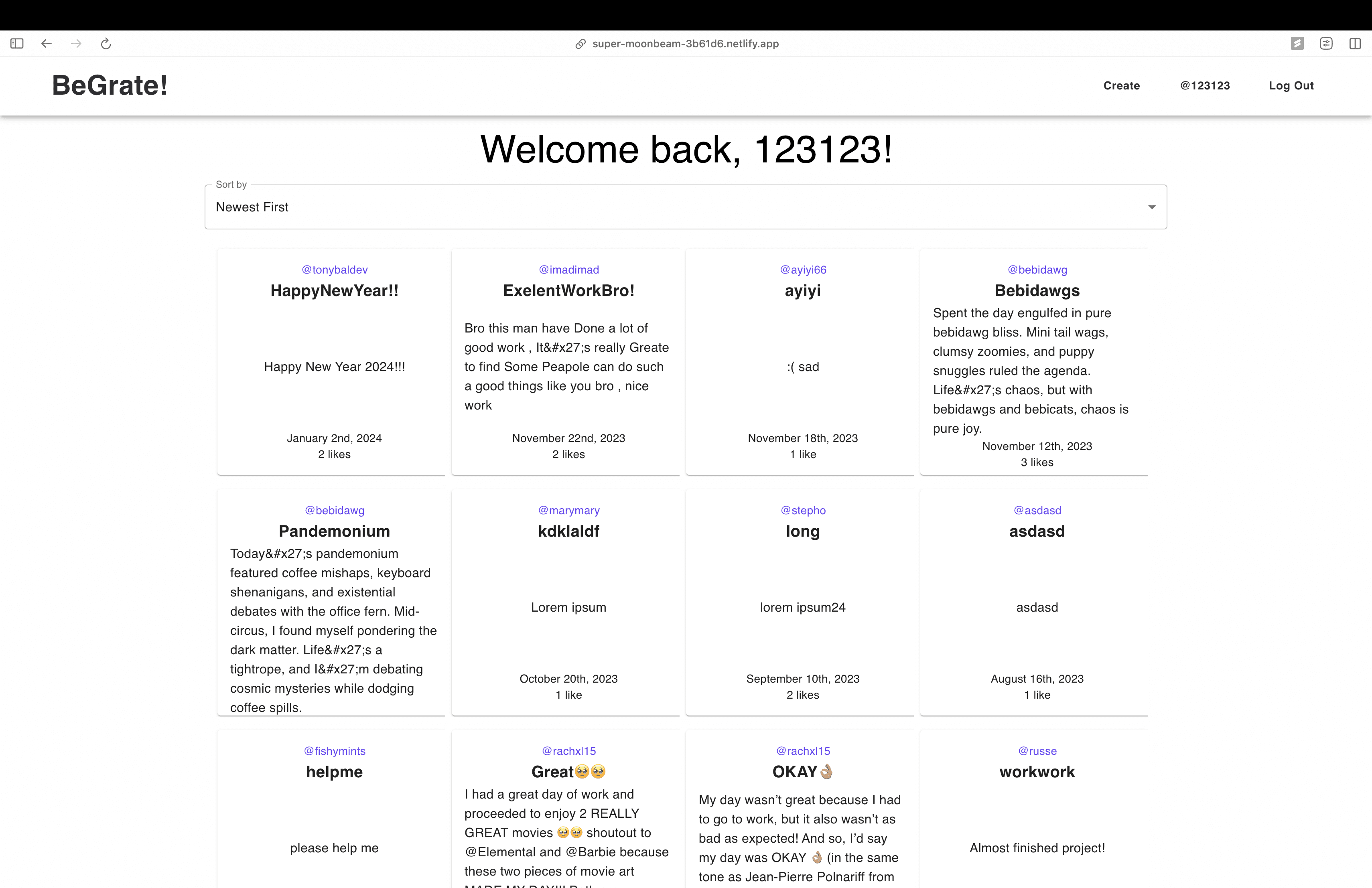This screenshot has height=888, width=1372.
Task: Click the browser forward arrow
Action: click(x=76, y=43)
